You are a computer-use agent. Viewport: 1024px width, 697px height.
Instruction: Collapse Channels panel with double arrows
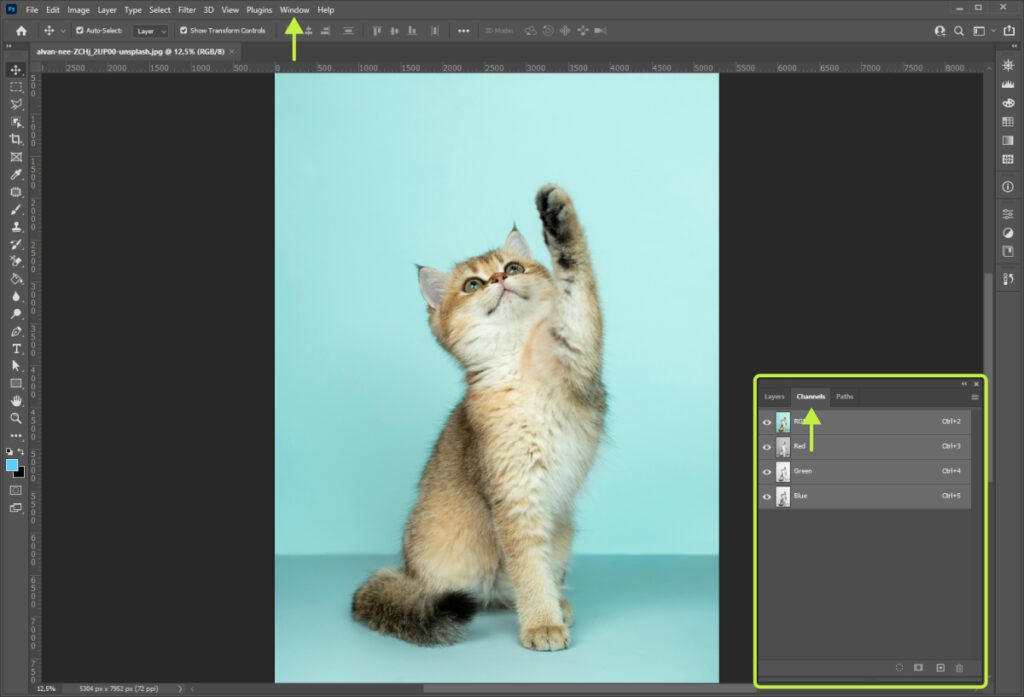[x=964, y=384]
